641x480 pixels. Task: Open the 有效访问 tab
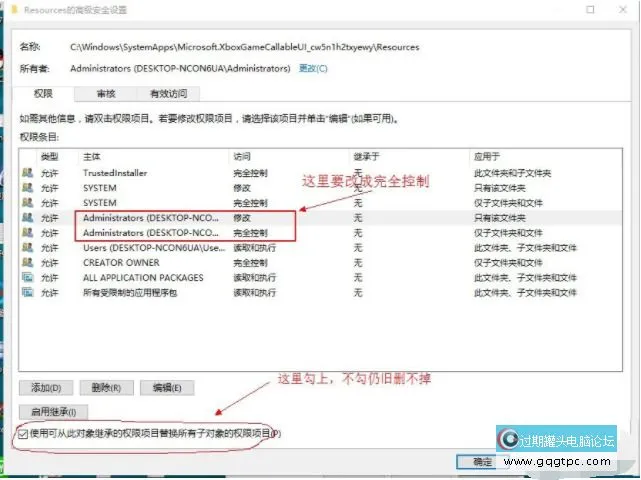click(x=168, y=94)
